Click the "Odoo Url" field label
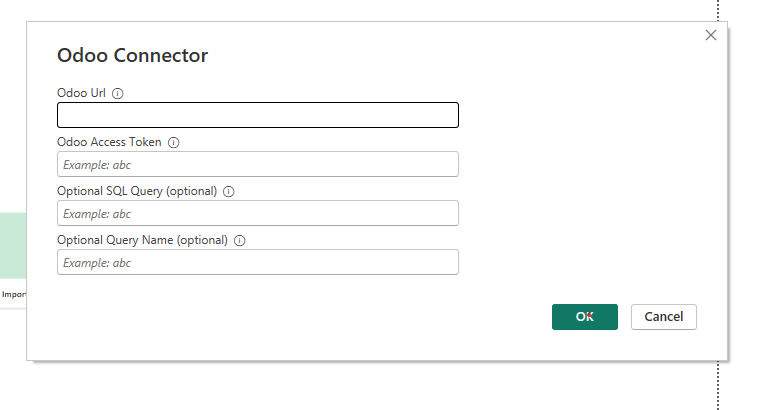 coord(82,93)
